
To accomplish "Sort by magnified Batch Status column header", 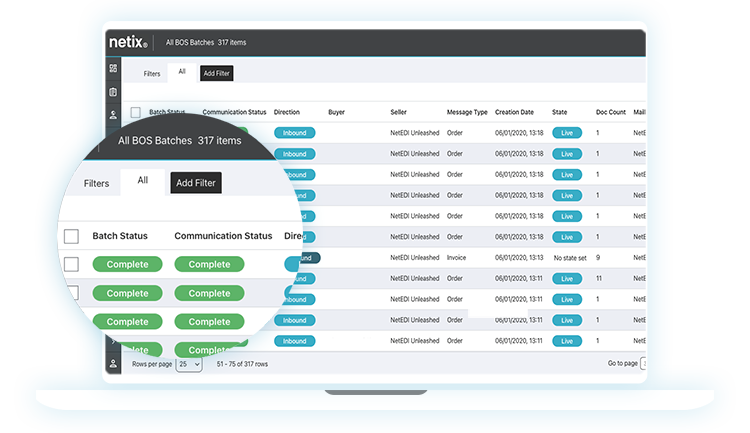I will pyautogui.click(x=120, y=236).
